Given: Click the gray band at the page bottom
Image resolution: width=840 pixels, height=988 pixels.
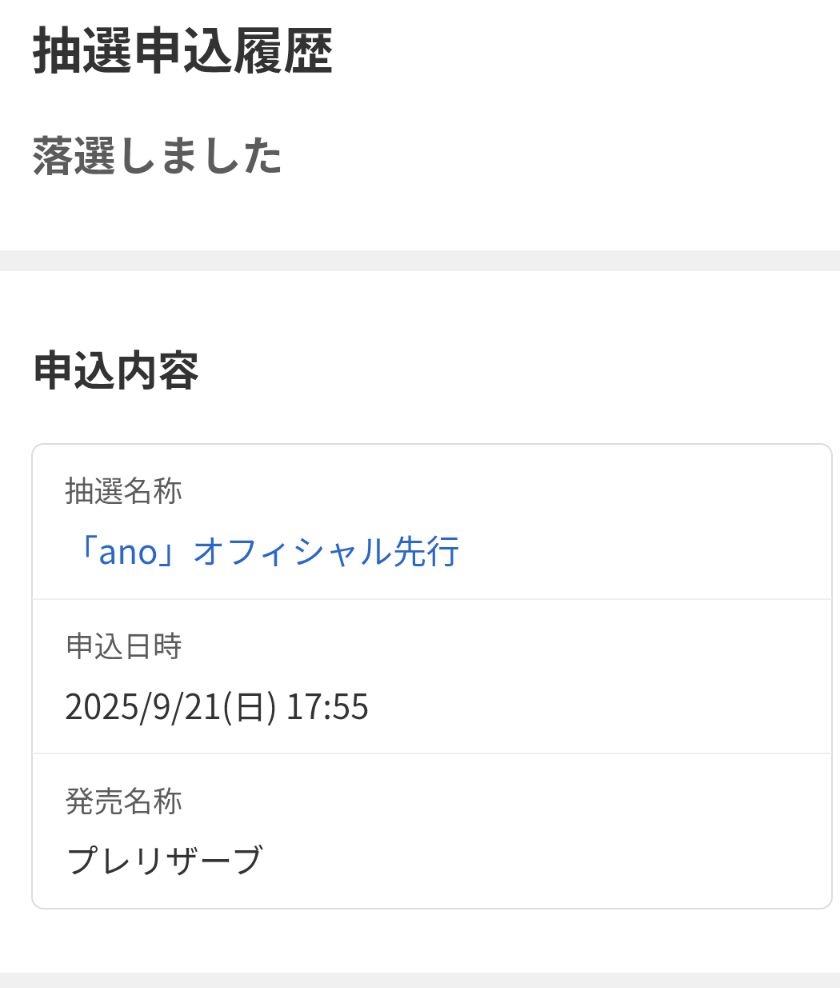Looking at the screenshot, I should point(420,980).
